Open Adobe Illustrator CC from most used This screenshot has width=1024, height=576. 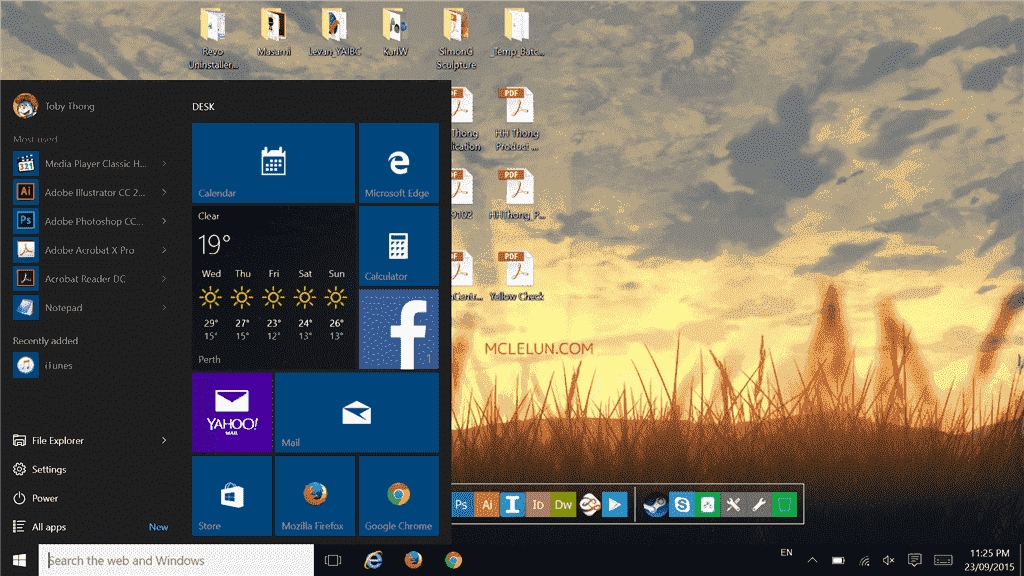coord(91,193)
